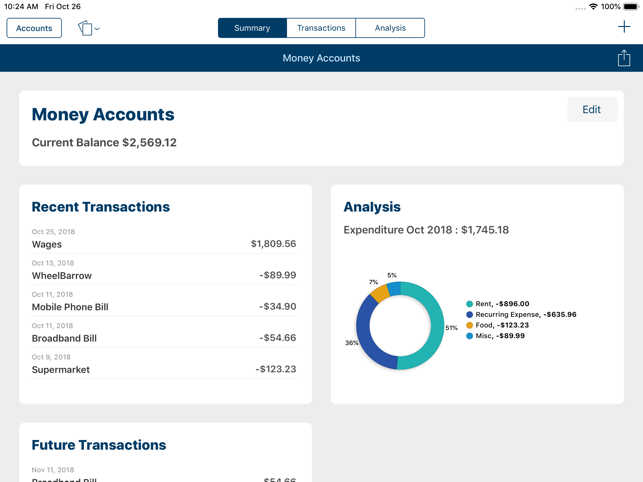
Task: Click the Future Transactions heading
Action: [x=99, y=445]
